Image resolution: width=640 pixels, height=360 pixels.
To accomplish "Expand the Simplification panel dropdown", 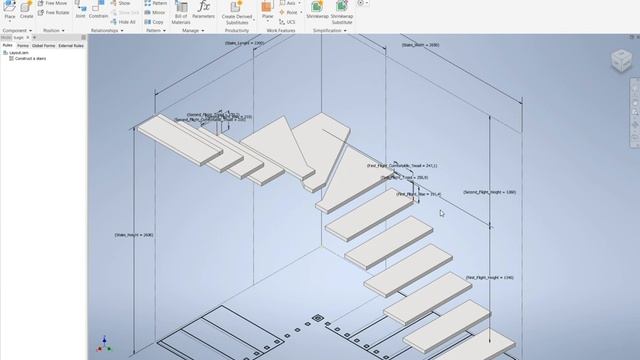I will tap(345, 31).
